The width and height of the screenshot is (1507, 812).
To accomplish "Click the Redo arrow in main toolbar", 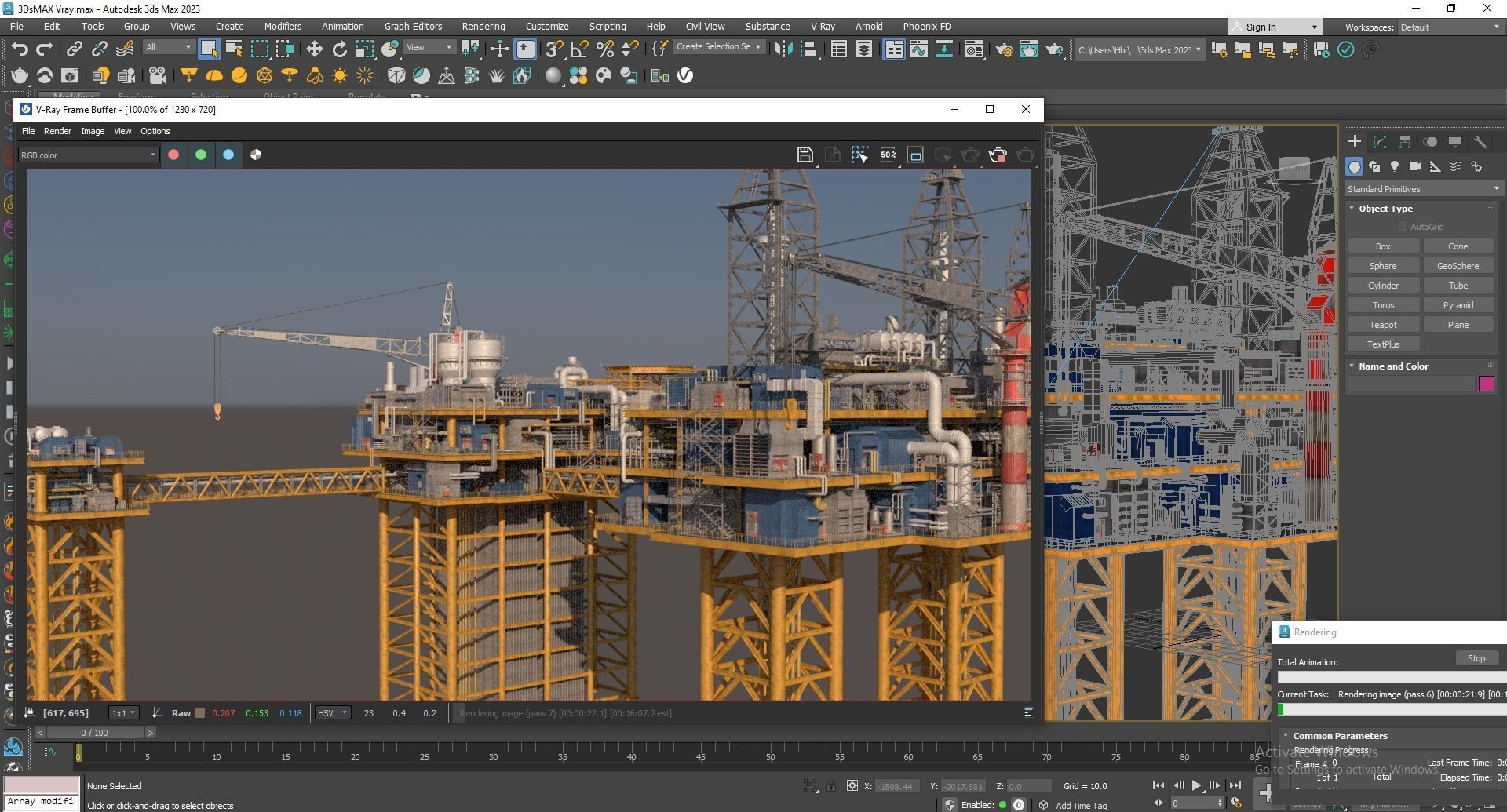I will click(x=45, y=49).
